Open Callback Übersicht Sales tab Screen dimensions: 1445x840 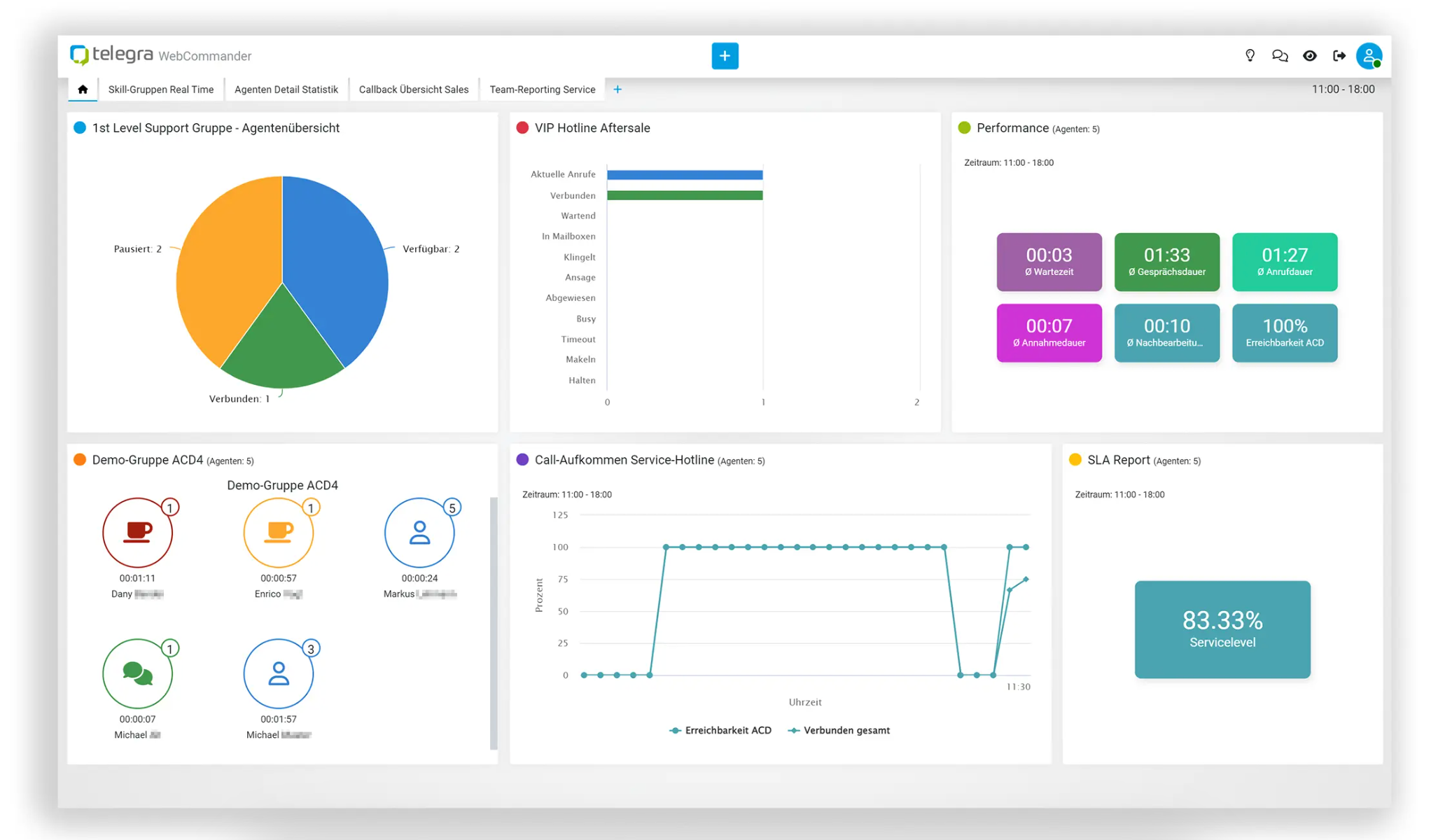pyautogui.click(x=414, y=90)
